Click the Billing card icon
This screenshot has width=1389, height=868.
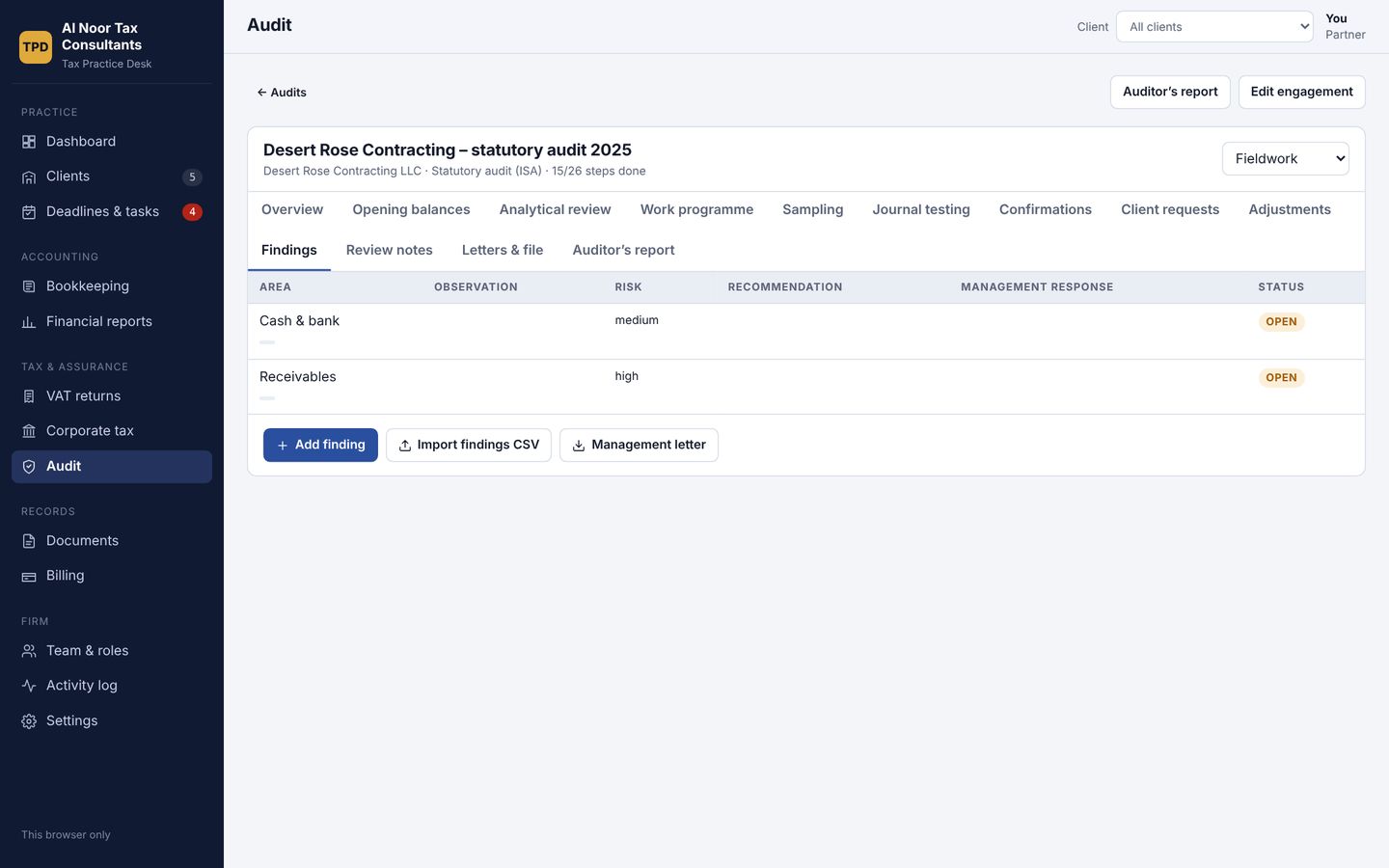pyautogui.click(x=29, y=576)
